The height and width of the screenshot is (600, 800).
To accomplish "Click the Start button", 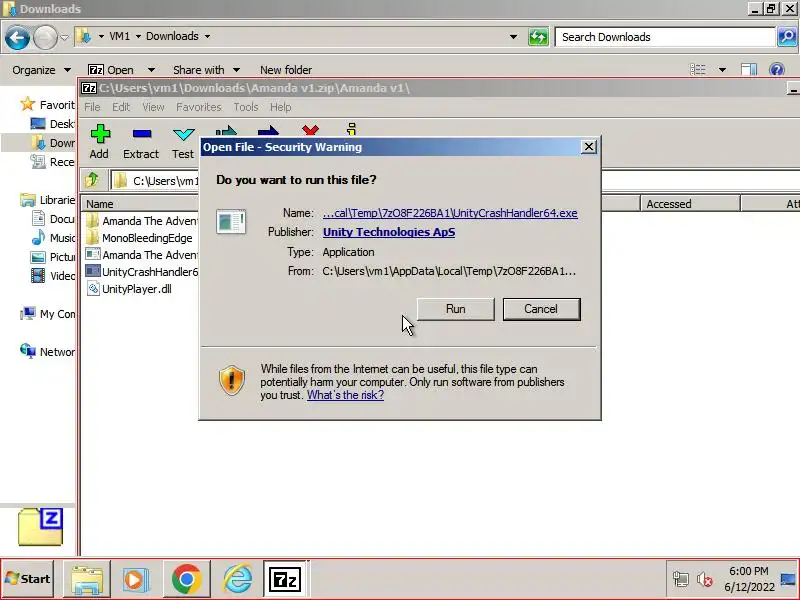I will pos(28,579).
